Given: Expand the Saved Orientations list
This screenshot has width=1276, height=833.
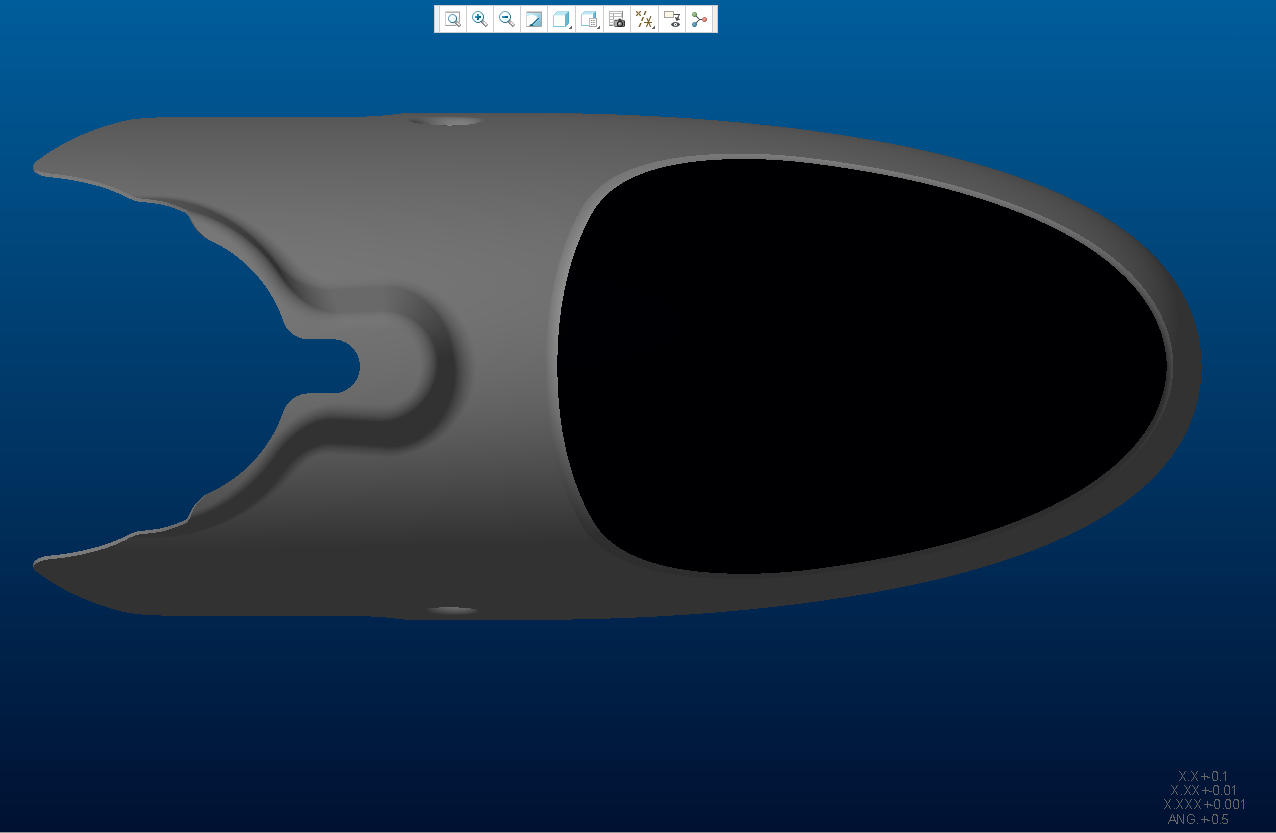Looking at the screenshot, I should 590,19.
